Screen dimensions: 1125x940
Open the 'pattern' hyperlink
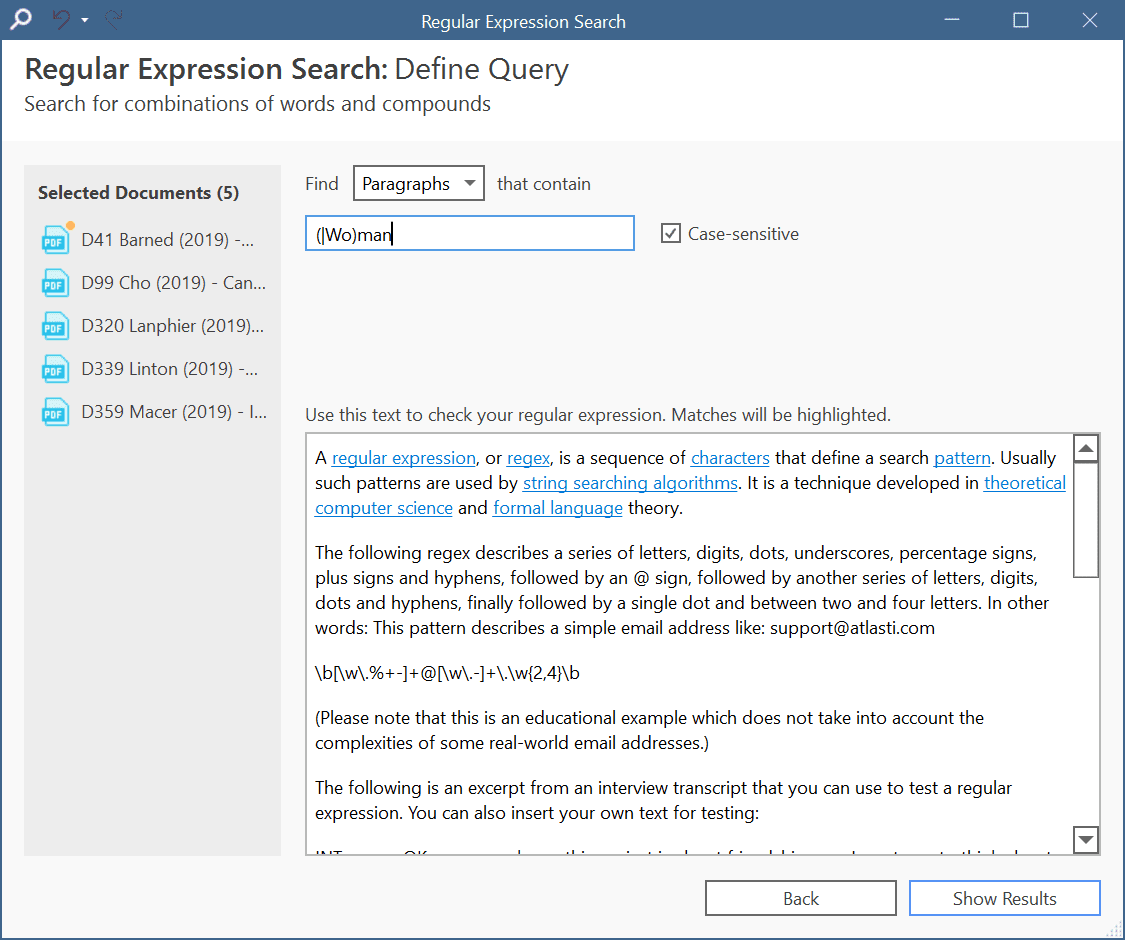(961, 458)
